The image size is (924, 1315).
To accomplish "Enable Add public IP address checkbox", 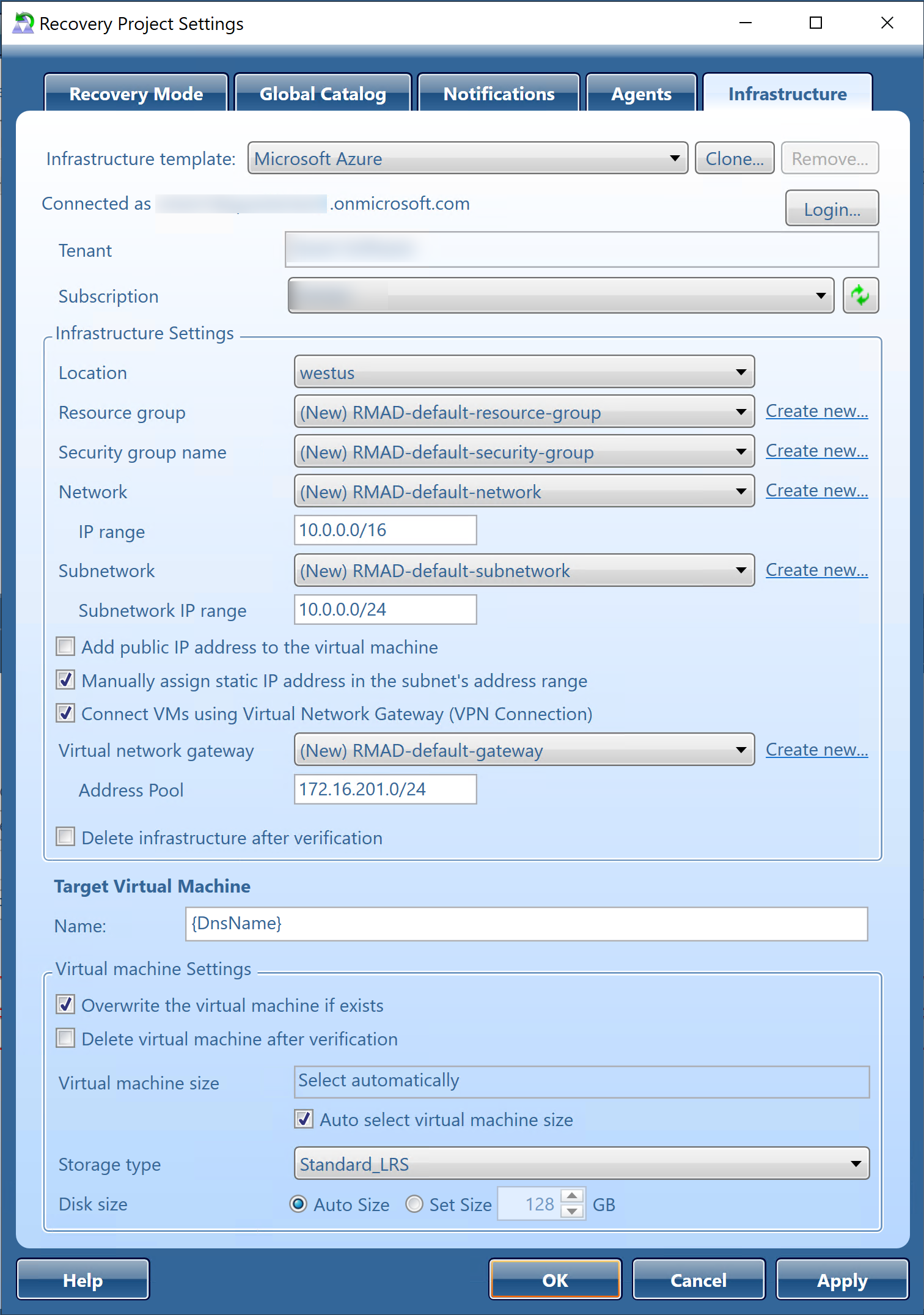I will (65, 647).
